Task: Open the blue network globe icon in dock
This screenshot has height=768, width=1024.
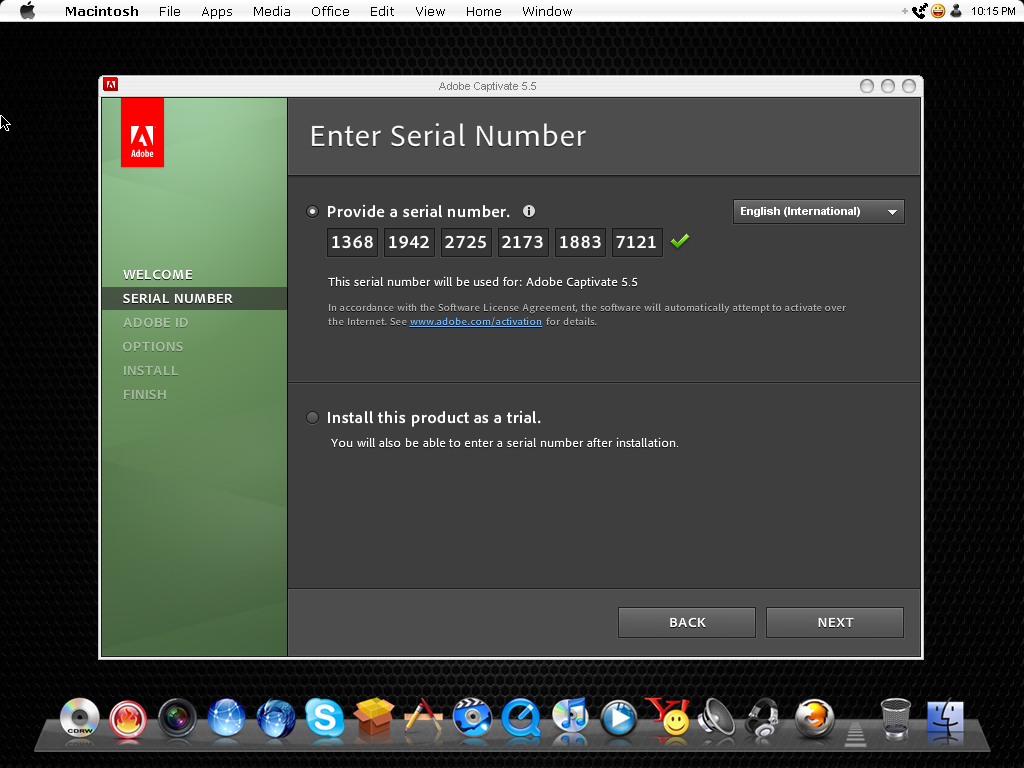Action: coord(226,718)
